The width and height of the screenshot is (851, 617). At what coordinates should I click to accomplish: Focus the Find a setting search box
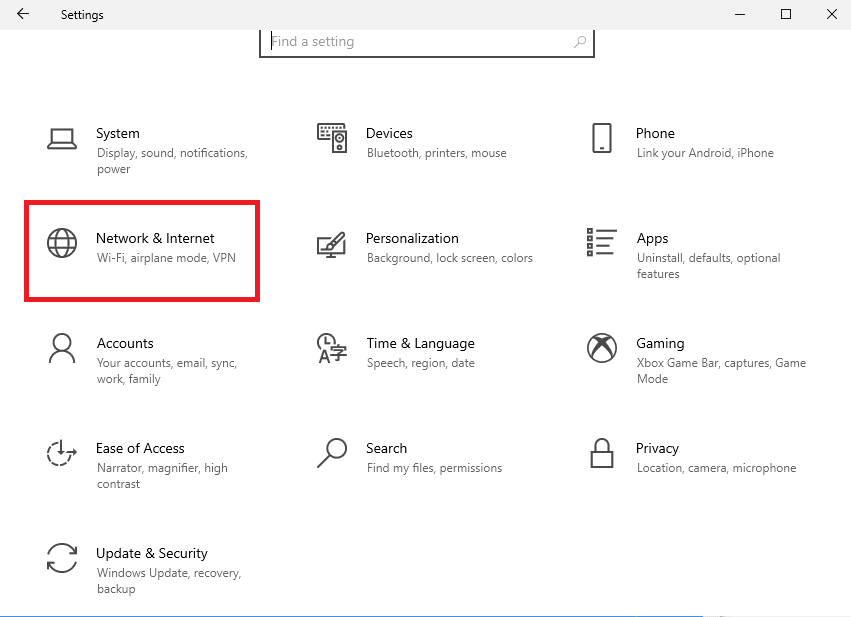click(427, 42)
